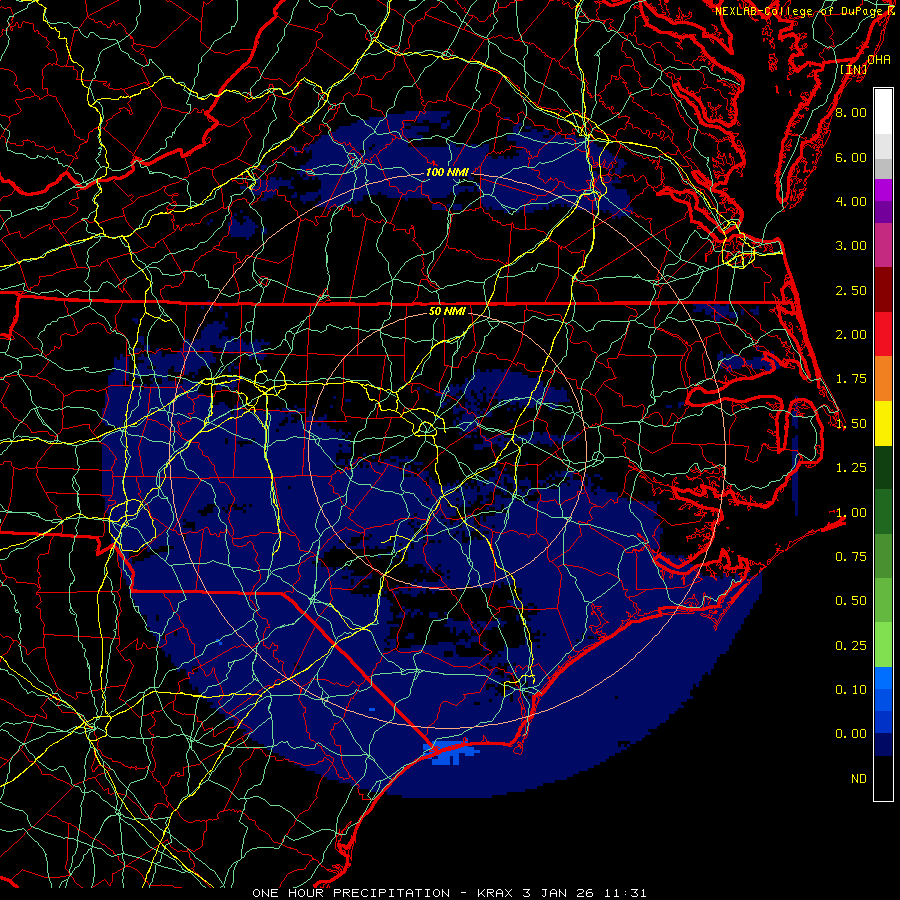The height and width of the screenshot is (900, 900).
Task: Click the 0.10 legend label
Action: point(851,690)
